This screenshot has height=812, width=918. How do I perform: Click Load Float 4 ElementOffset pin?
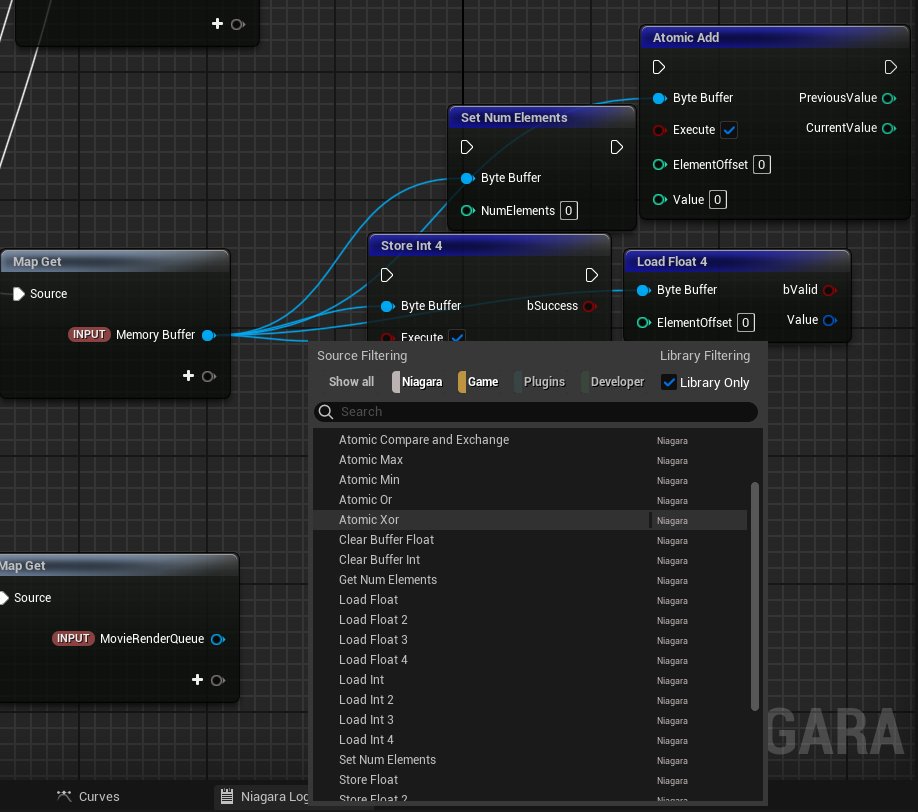(643, 323)
